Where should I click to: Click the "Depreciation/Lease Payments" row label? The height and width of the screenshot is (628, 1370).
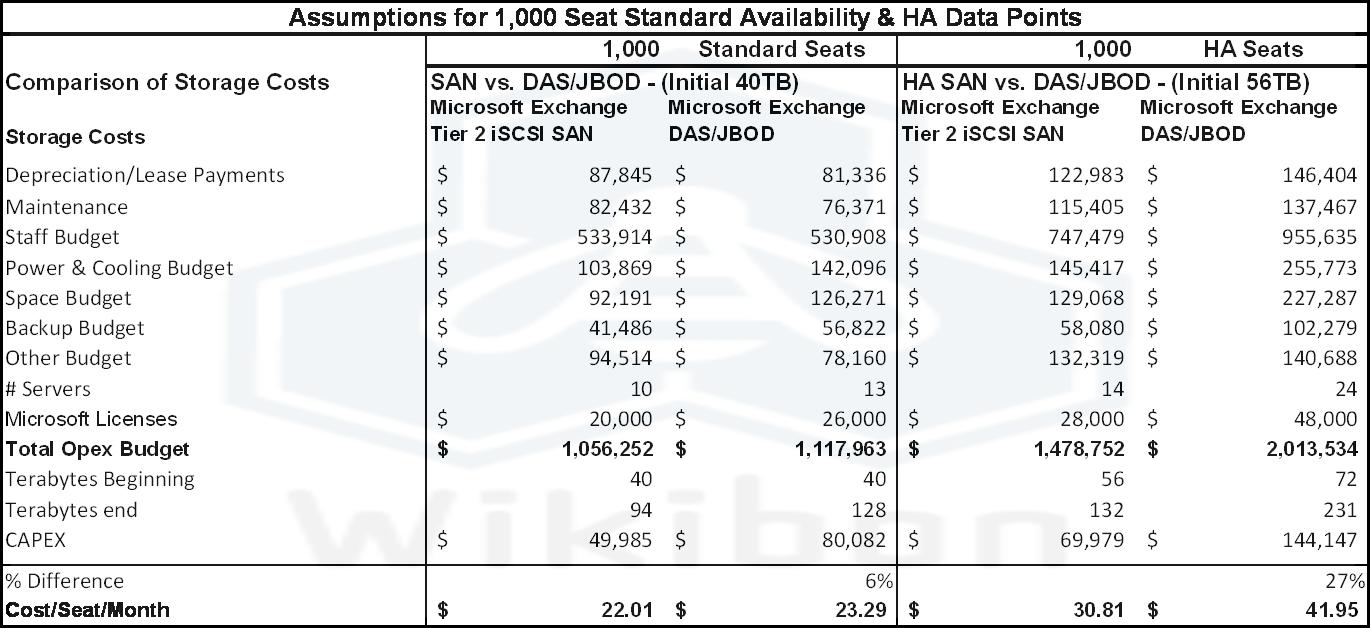(x=145, y=175)
